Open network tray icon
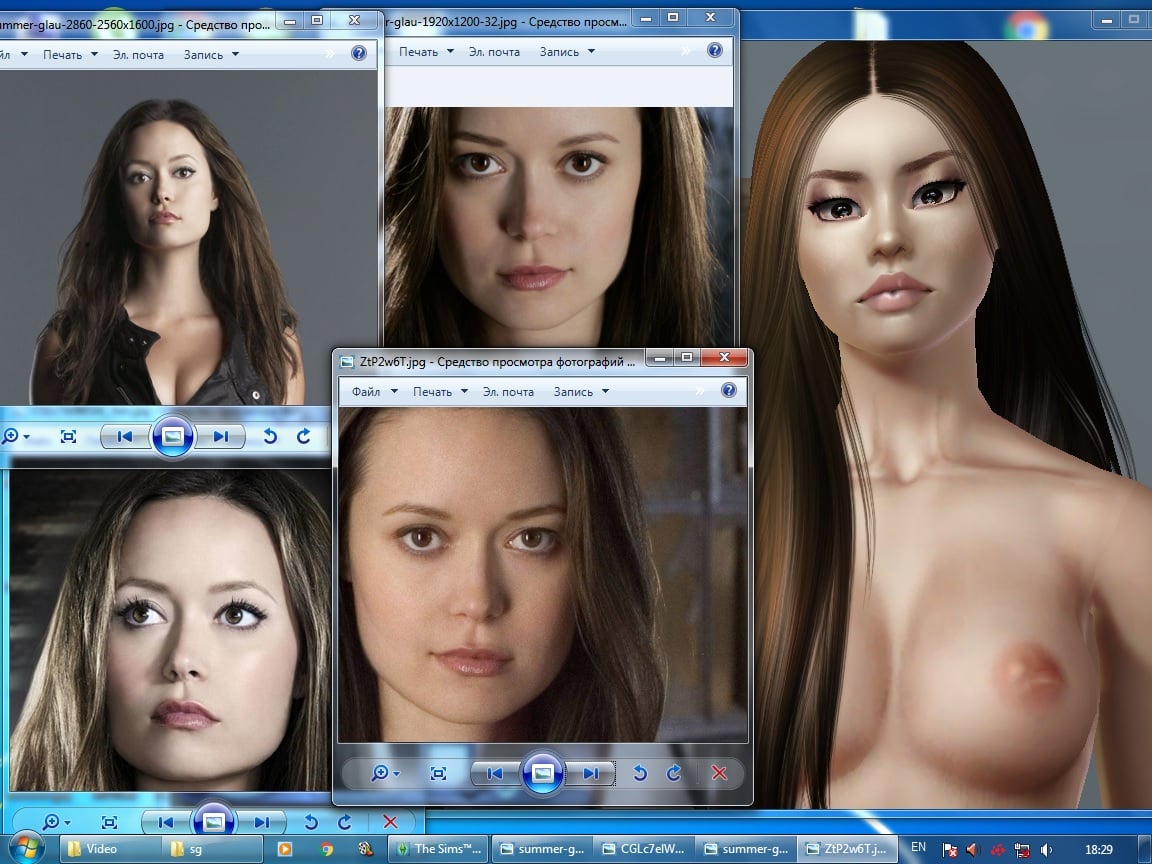The image size is (1152, 864). (x=1021, y=850)
